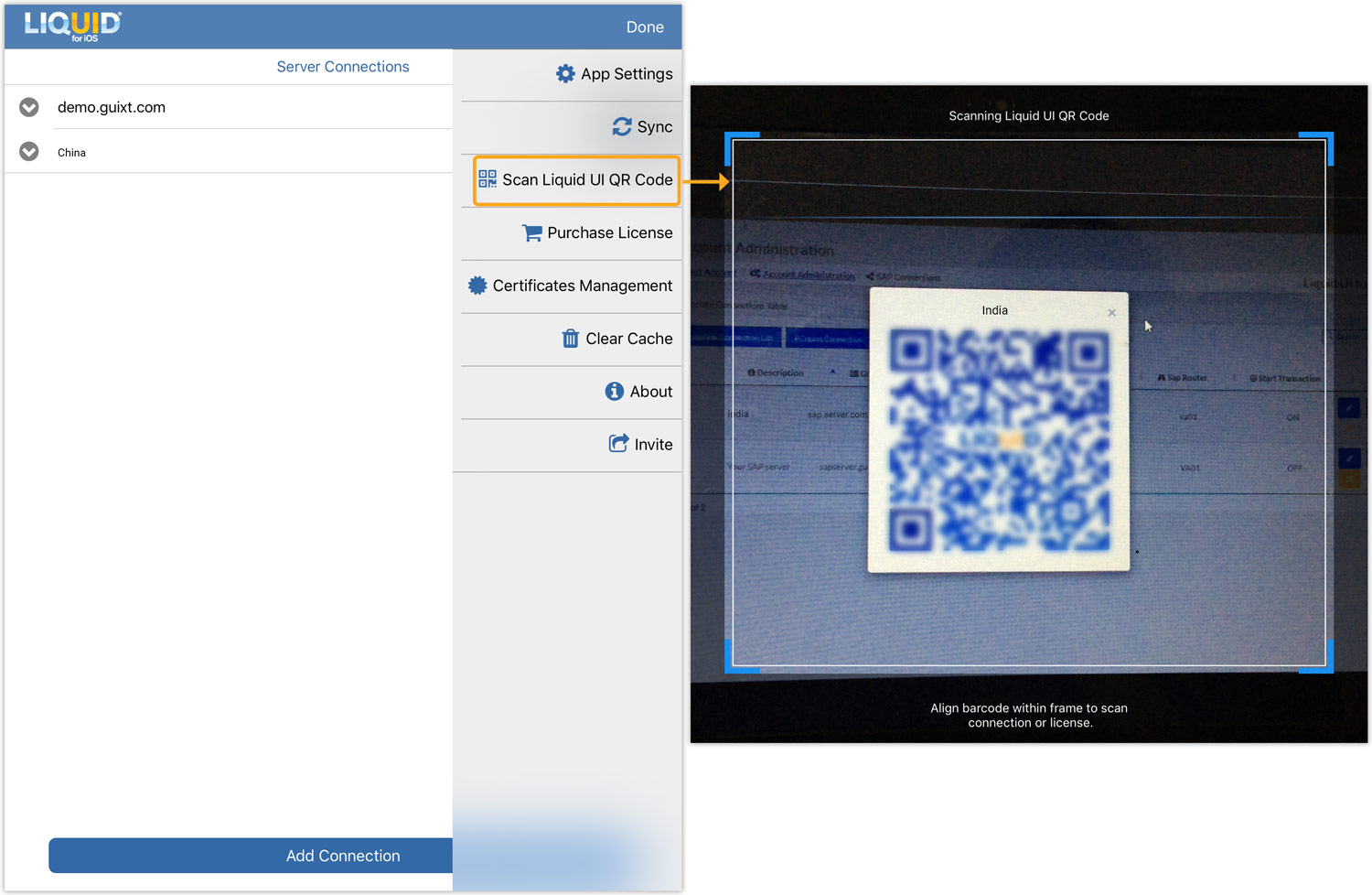Tap the India QR code image
Image resolution: width=1372 pixels, height=895 pixels.
999,441
